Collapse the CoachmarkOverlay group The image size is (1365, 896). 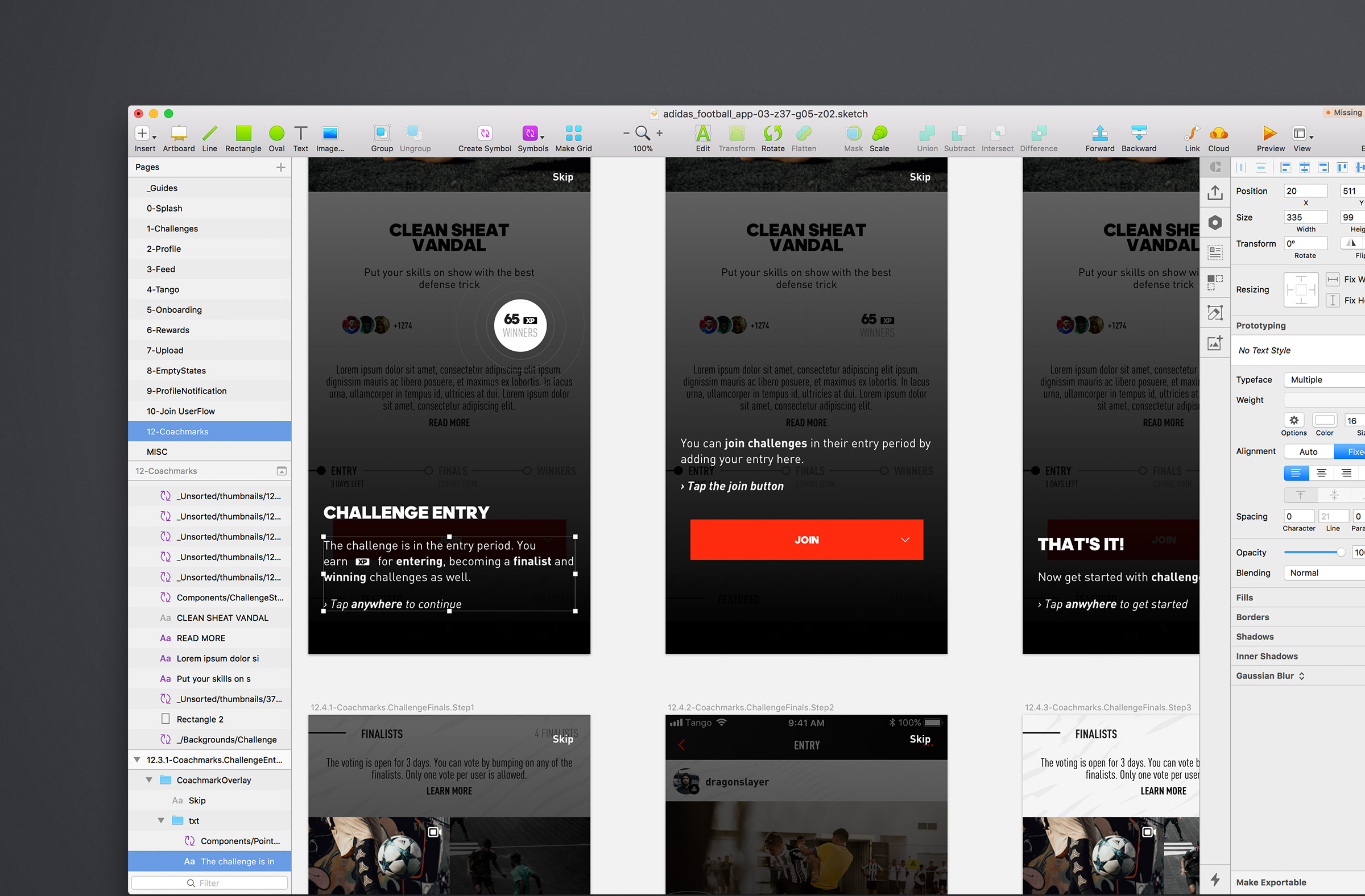(149, 780)
